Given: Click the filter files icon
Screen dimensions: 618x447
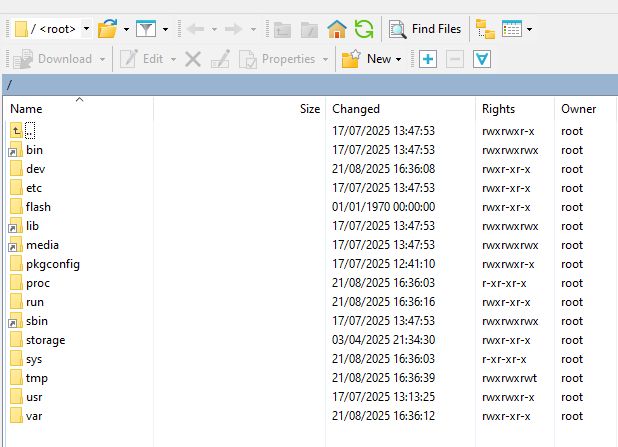Looking at the screenshot, I should click(x=145, y=29).
